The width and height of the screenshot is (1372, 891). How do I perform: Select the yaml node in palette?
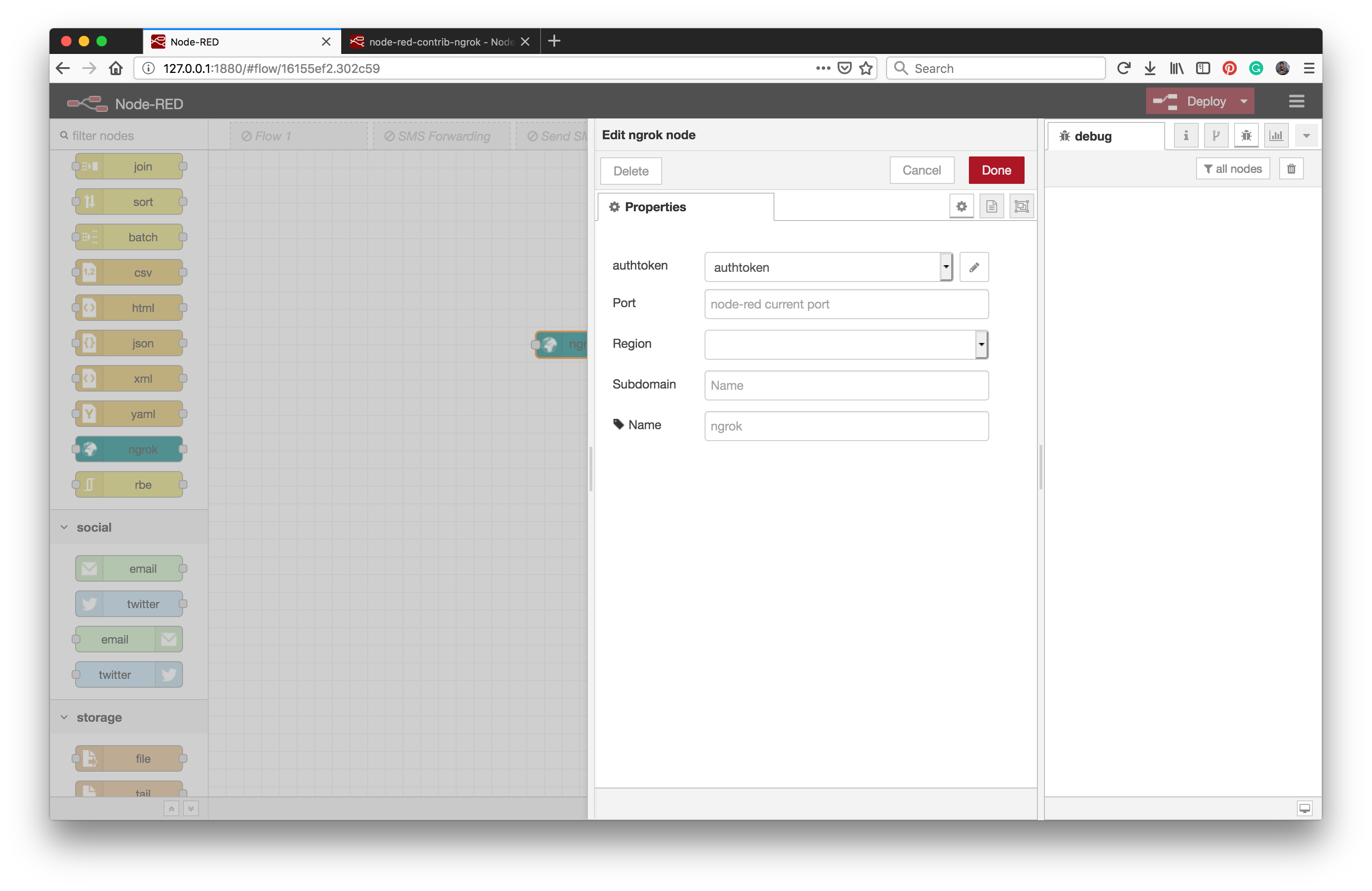pos(129,414)
